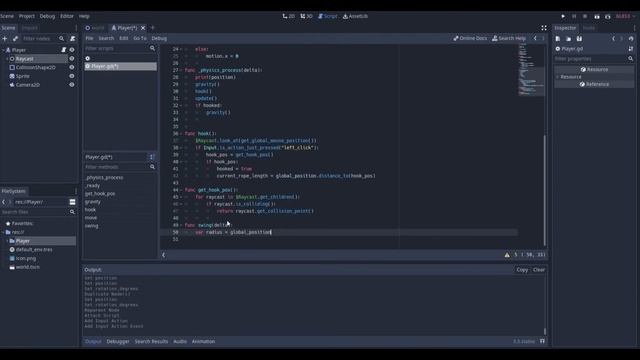Fold the get_hook_pos function at line 44

(181, 190)
